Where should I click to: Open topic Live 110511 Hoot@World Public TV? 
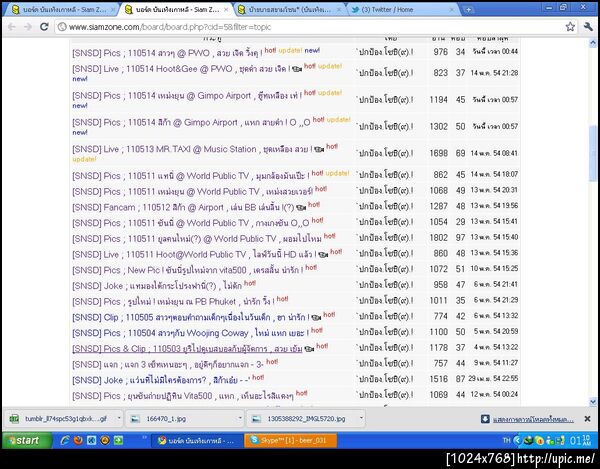click(x=194, y=254)
